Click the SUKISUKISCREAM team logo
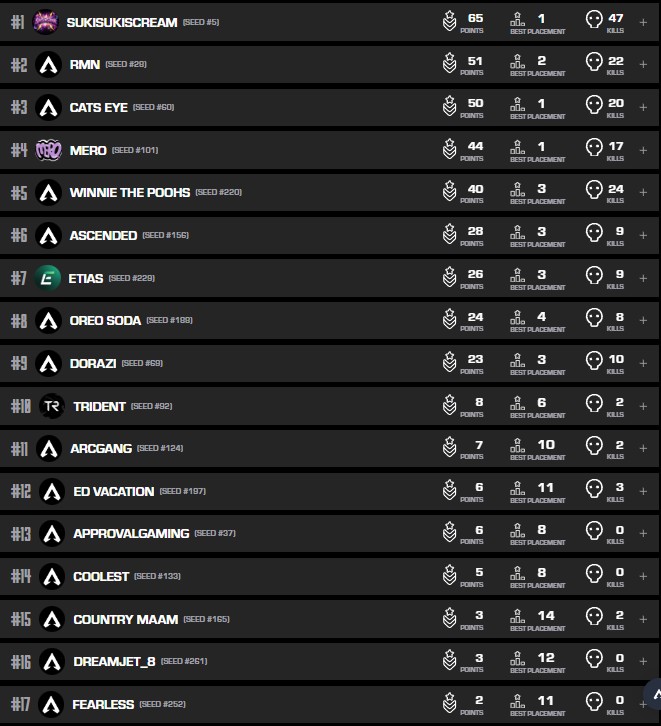Viewport: 661px width, 726px height. 46,22
